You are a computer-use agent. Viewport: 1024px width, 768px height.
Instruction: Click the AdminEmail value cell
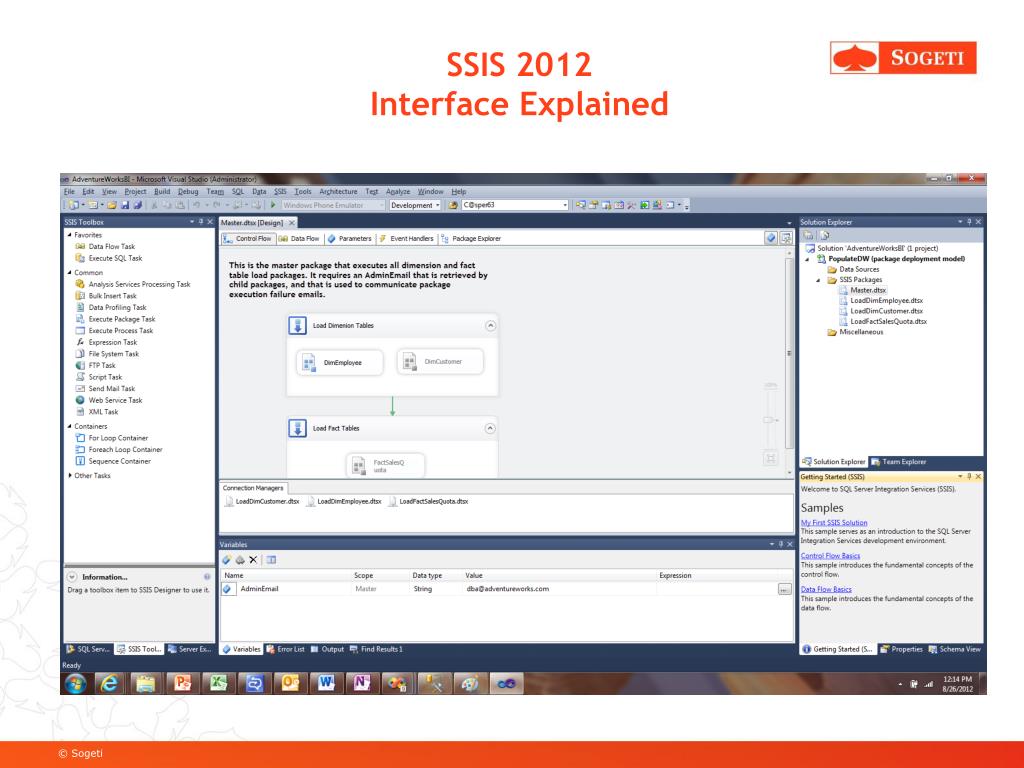click(x=560, y=589)
